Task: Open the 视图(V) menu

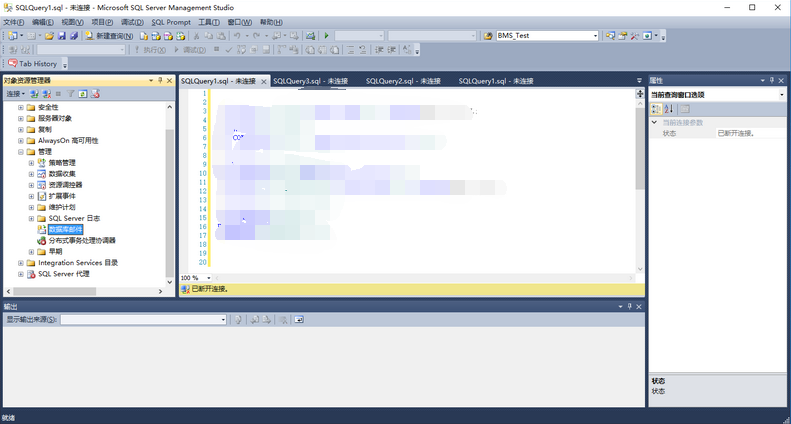Action: tap(72, 22)
